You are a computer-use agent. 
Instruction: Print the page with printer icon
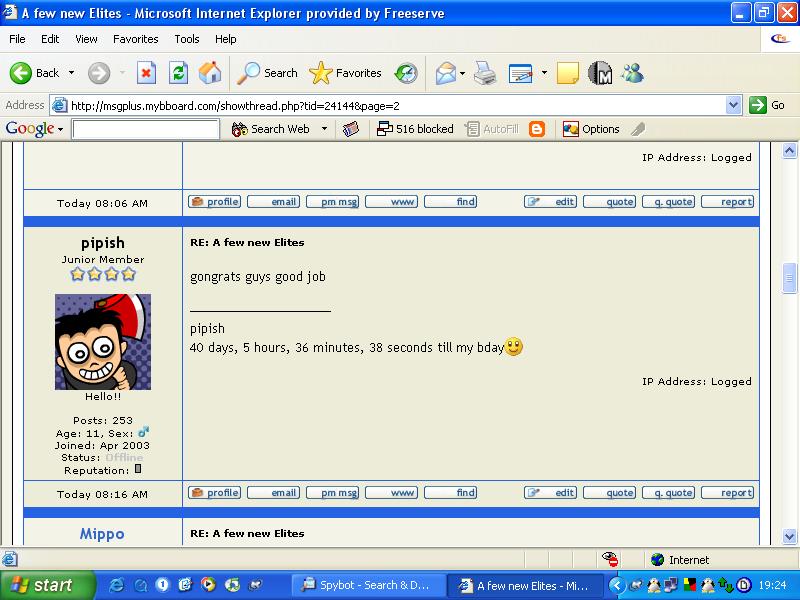(485, 73)
